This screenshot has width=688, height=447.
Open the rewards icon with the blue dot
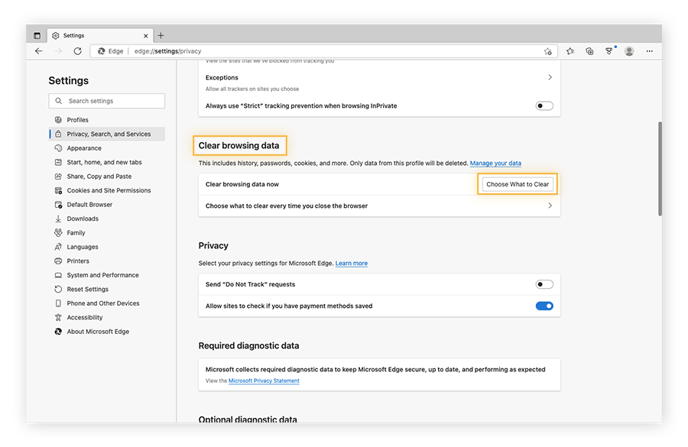(x=609, y=51)
